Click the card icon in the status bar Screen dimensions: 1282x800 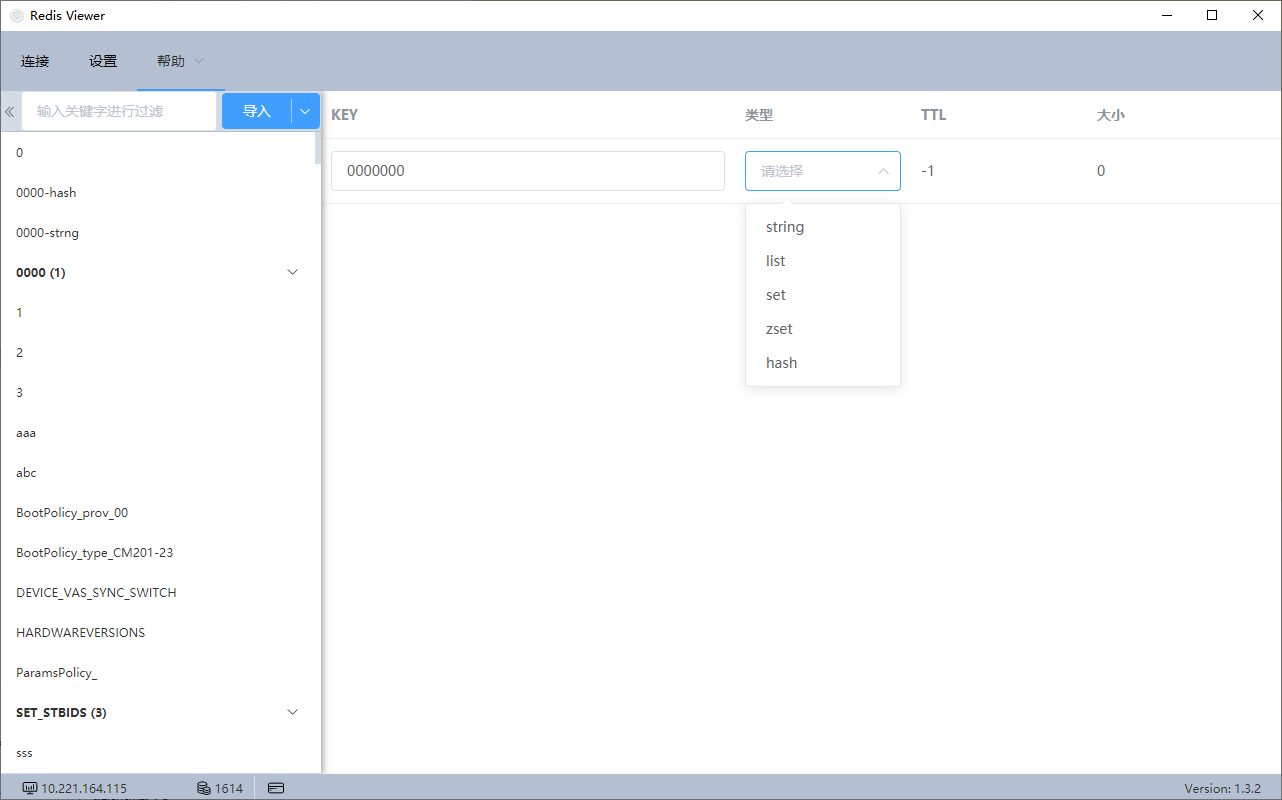pyautogui.click(x=277, y=788)
